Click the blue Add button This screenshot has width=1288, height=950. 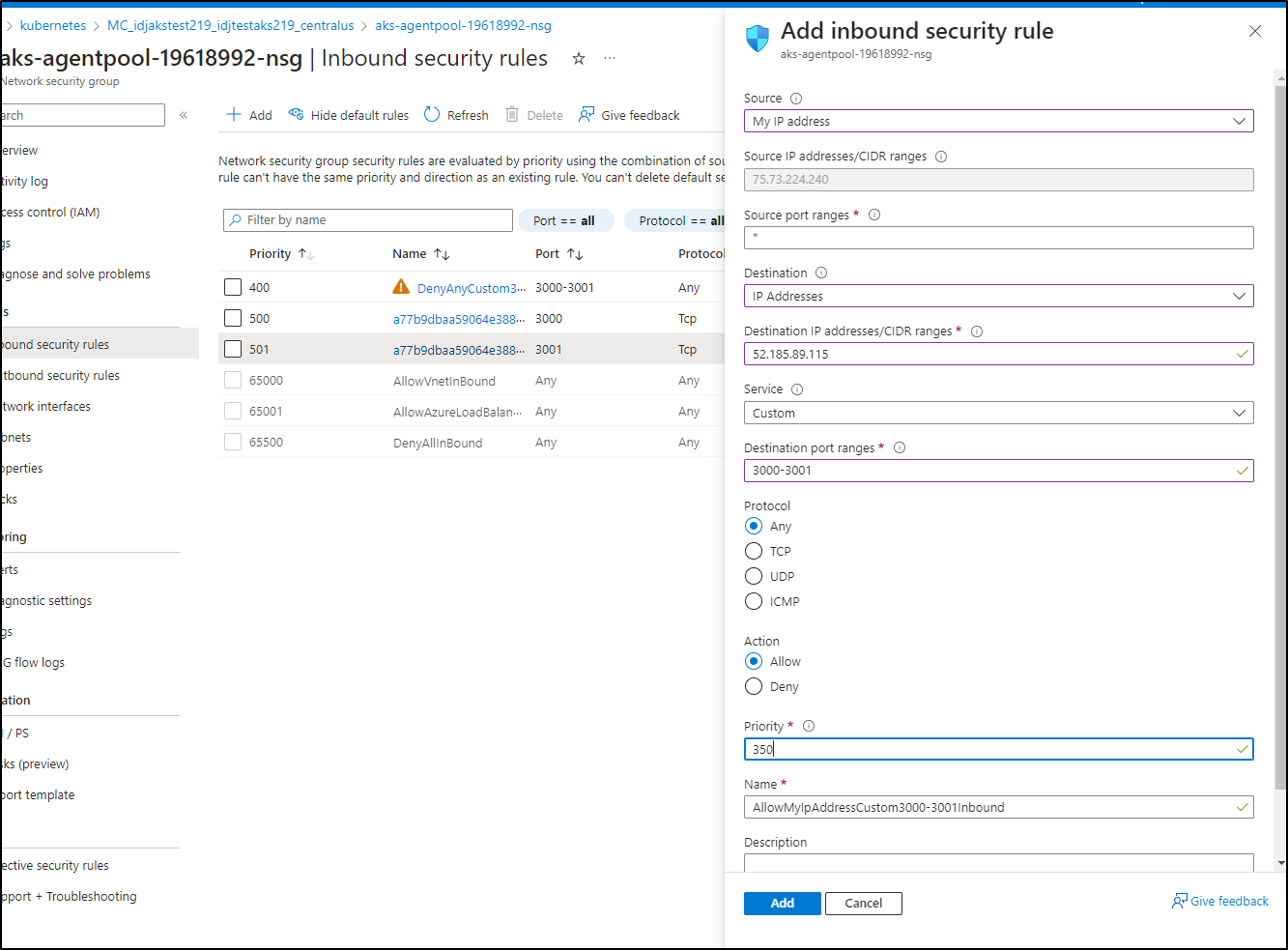point(783,903)
